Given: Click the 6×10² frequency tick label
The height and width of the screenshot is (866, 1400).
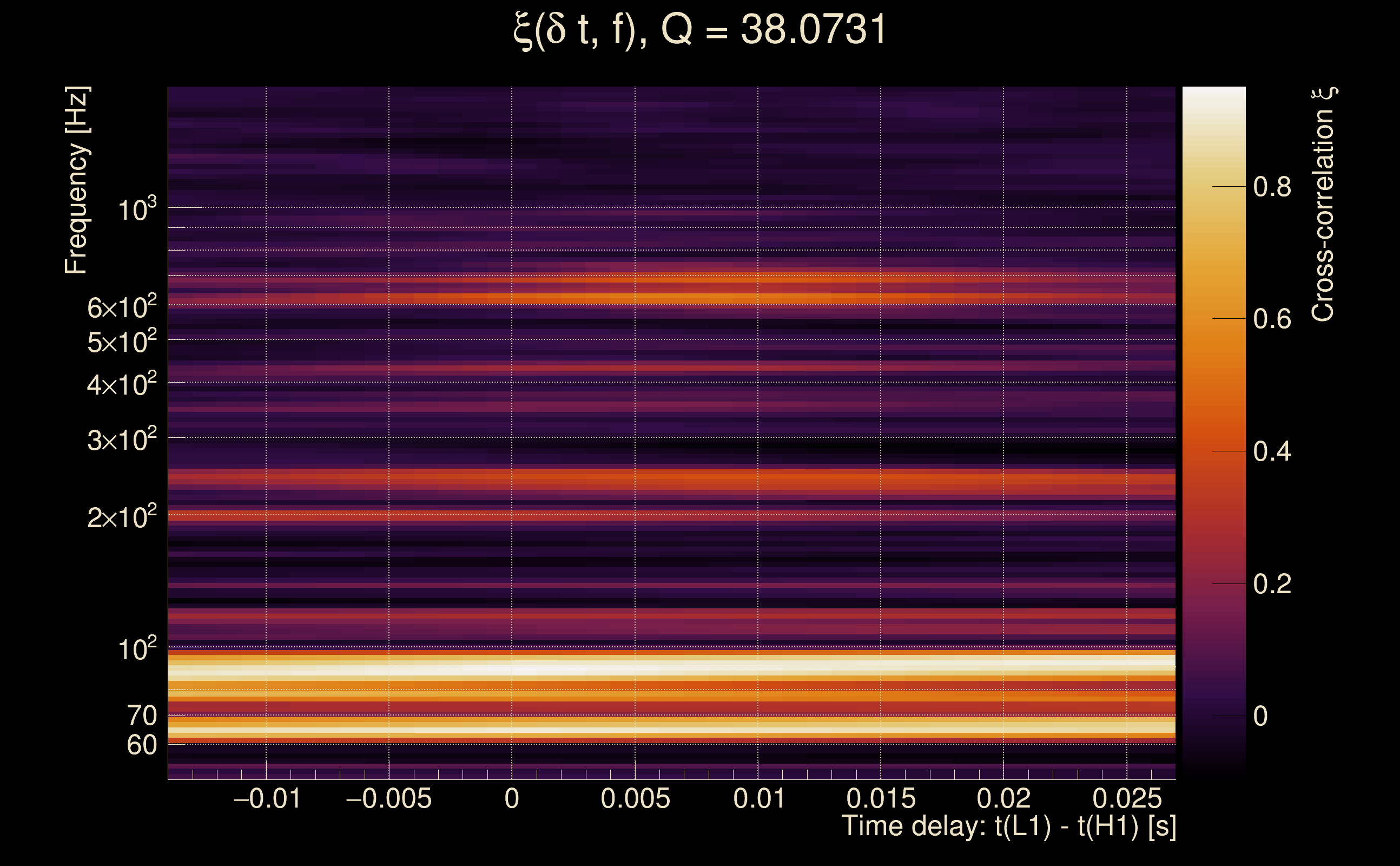Looking at the screenshot, I should [x=121, y=307].
